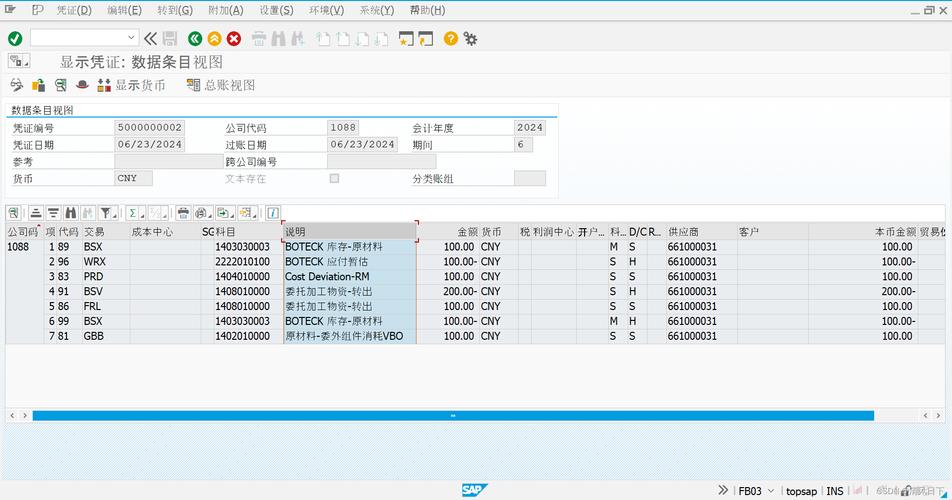Open the Views dropdown in grid toolbar
This screenshot has width=952, height=500.
pyautogui.click(x=203, y=213)
